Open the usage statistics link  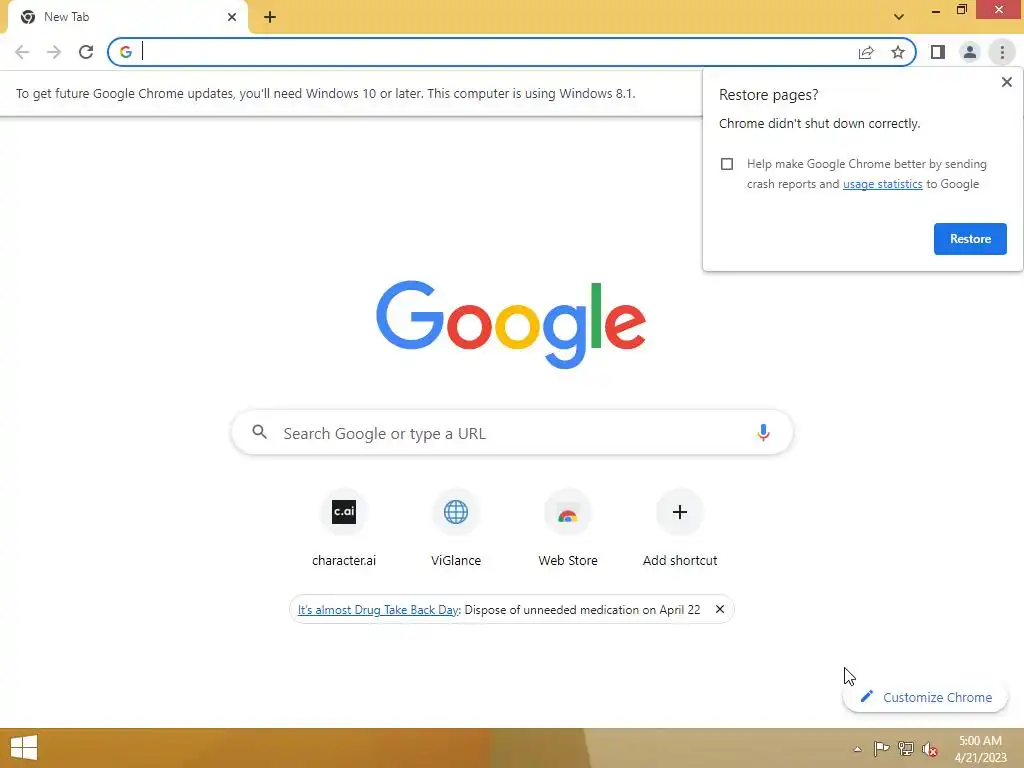(x=882, y=184)
